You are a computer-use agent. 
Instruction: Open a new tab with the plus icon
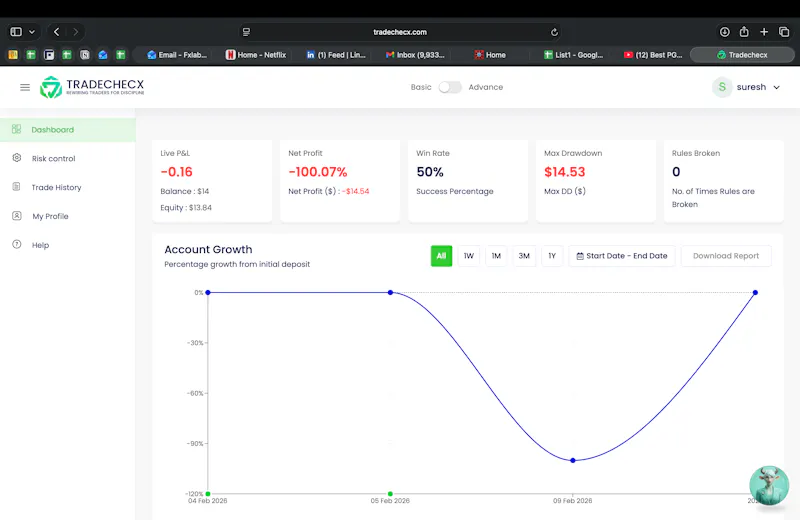[764, 32]
